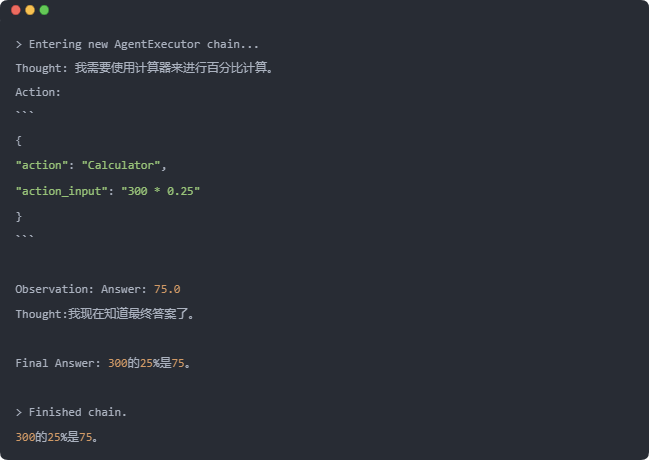Click the last output line '300的25%是75。'
This screenshot has width=649, height=460.
57,437
